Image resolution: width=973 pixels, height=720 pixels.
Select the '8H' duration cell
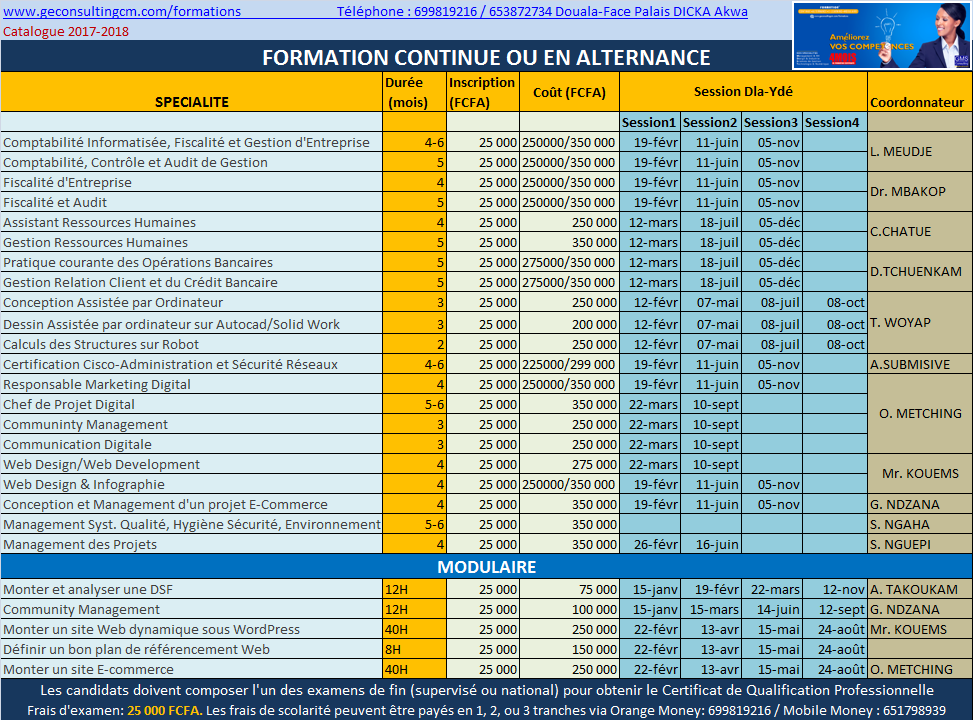(x=414, y=649)
